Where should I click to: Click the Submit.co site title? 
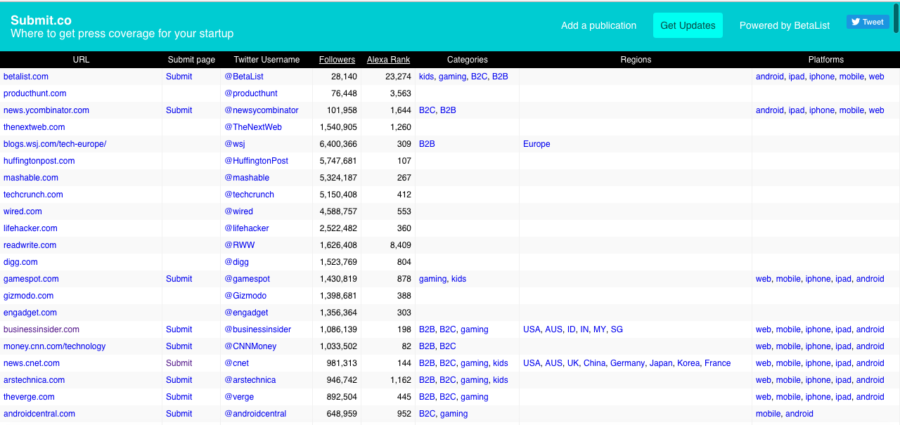tap(41, 21)
